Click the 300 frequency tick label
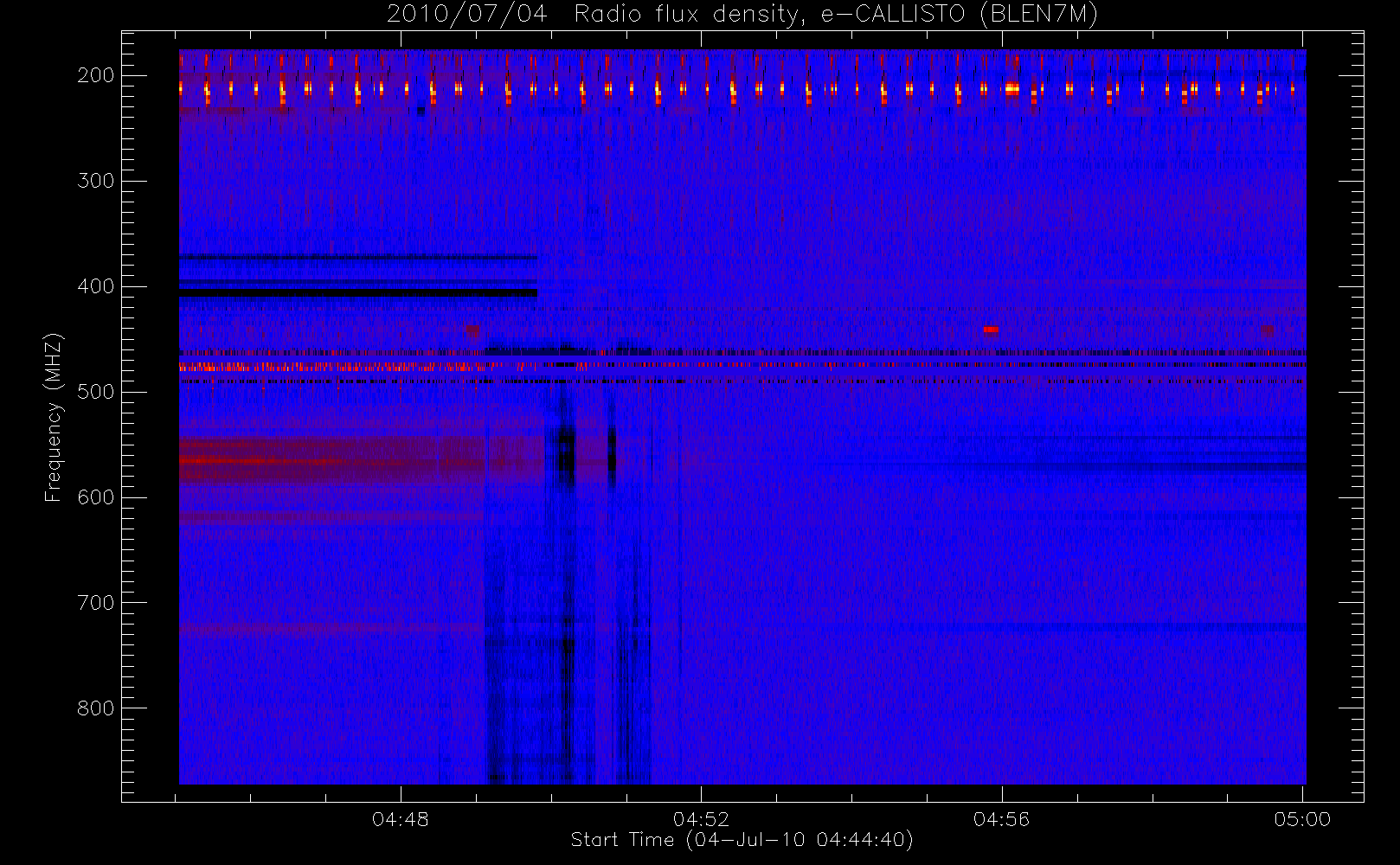This screenshot has height=865, width=1400. click(96, 181)
